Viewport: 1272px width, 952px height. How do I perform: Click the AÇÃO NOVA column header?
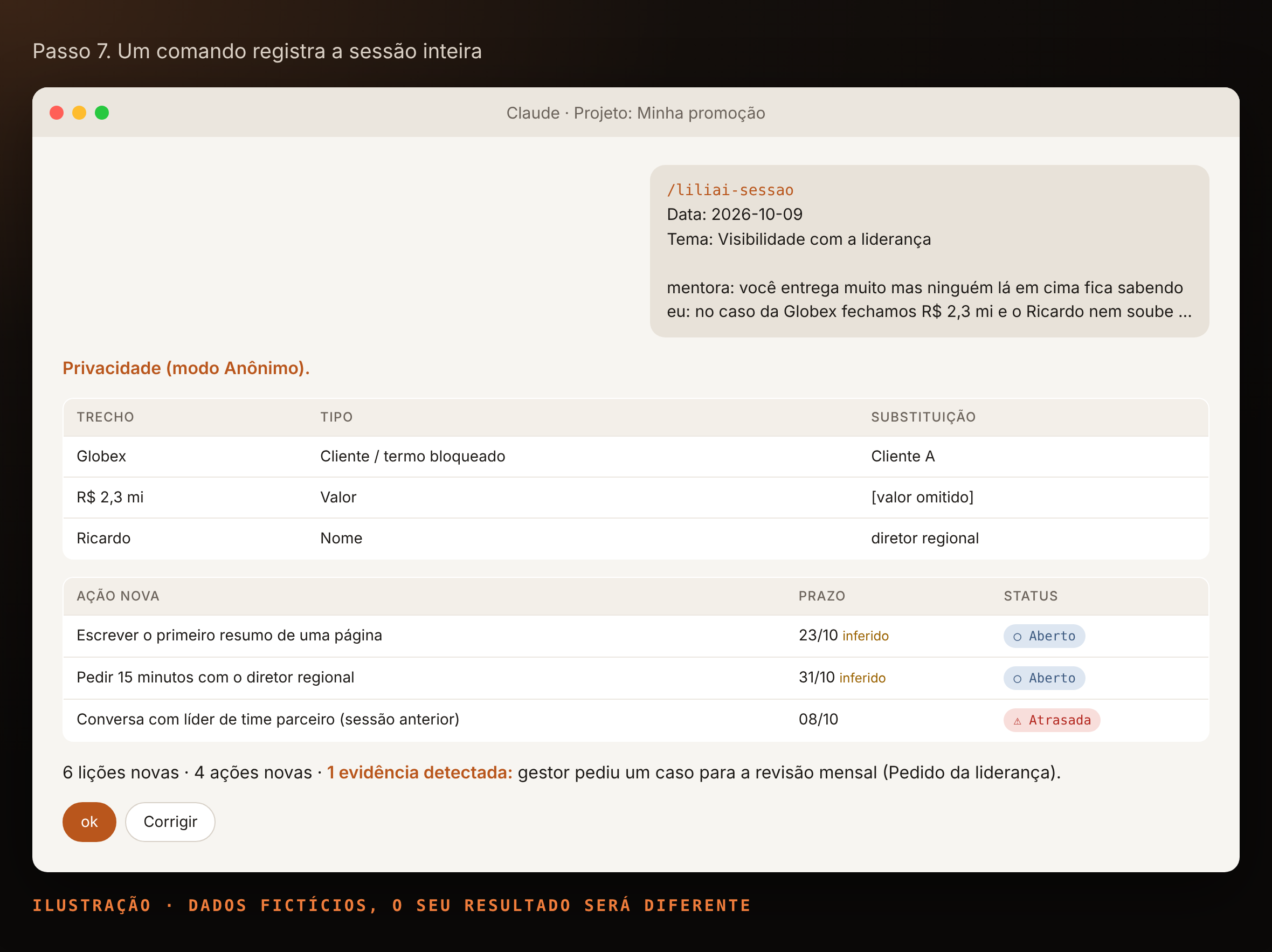[118, 596]
